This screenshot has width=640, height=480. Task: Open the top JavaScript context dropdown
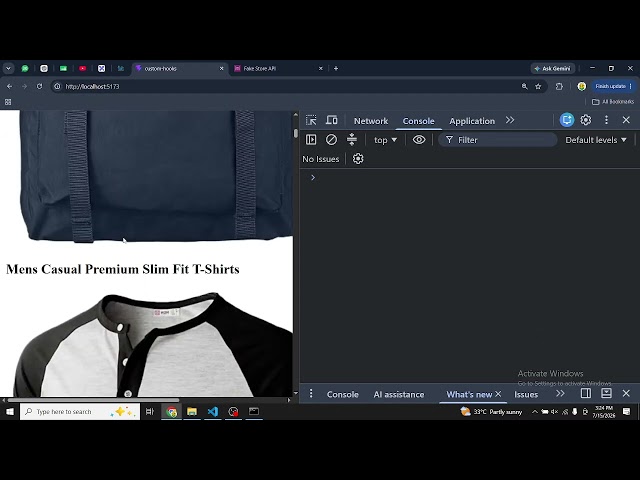385,140
